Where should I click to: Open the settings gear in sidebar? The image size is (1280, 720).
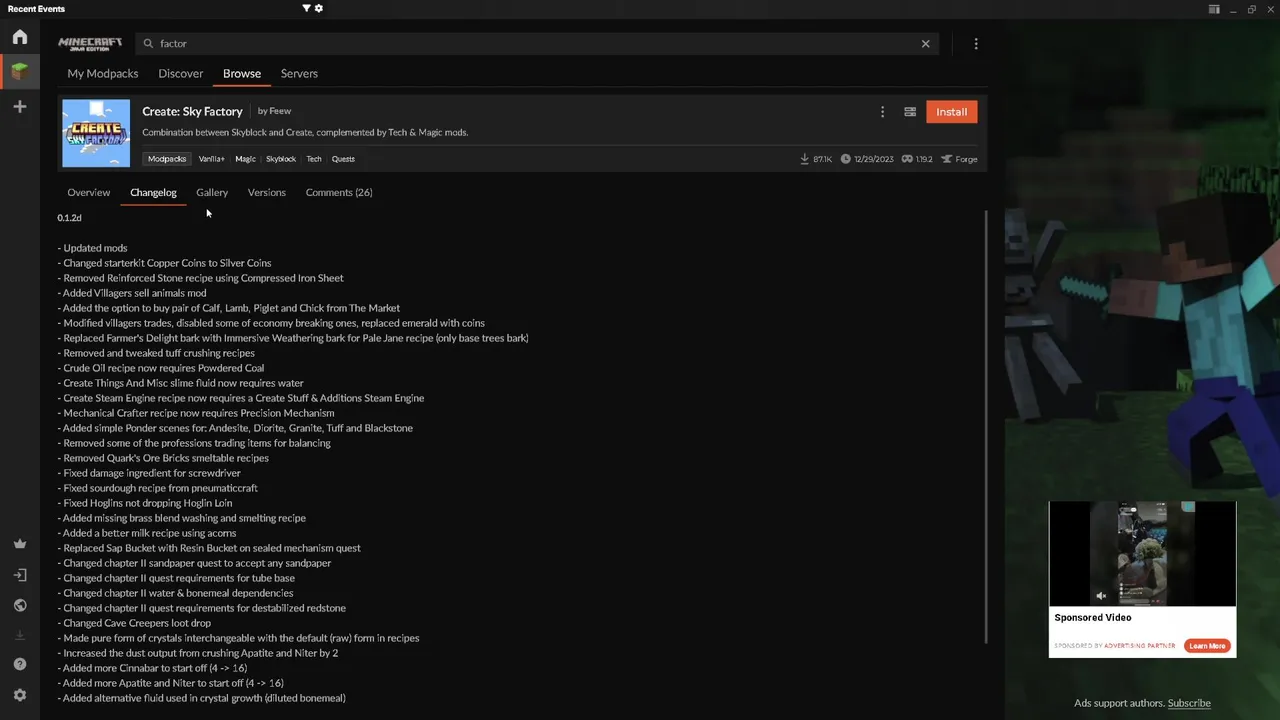(20, 695)
